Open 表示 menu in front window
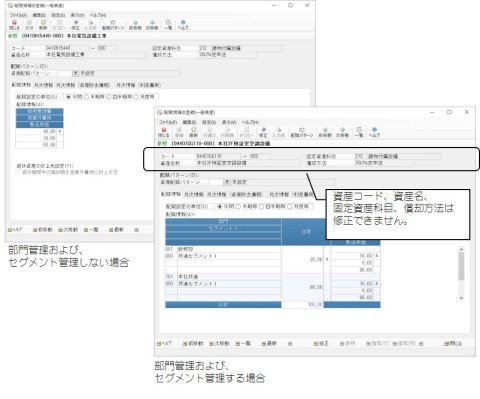The image size is (480, 399). (229, 122)
